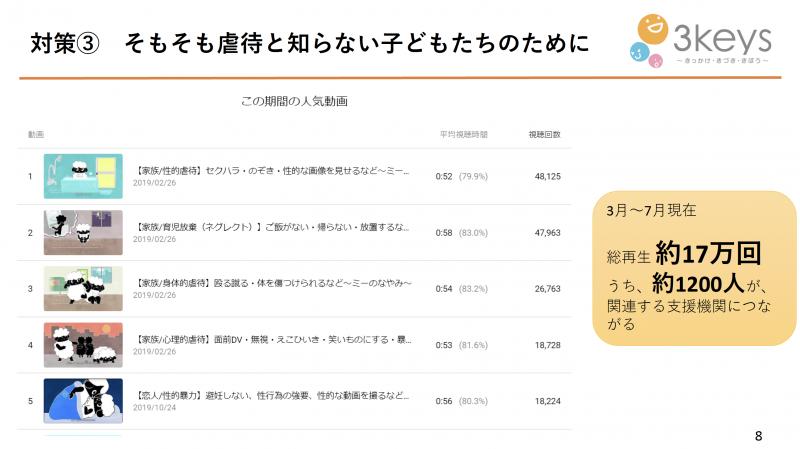Open thumbnail of the first ranked video
This screenshot has height=449, width=800.
click(83, 176)
